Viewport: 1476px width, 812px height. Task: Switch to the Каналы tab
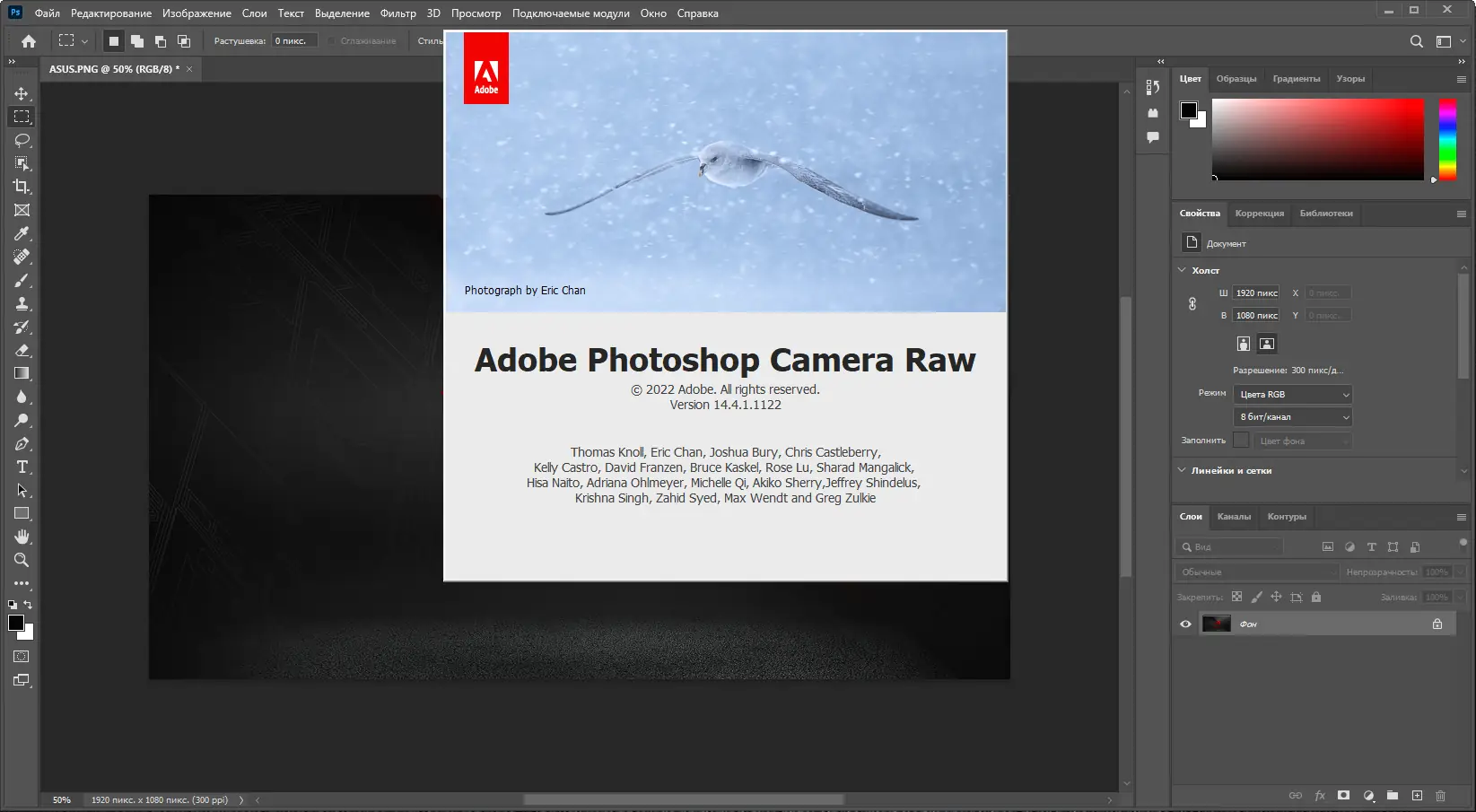click(1234, 517)
